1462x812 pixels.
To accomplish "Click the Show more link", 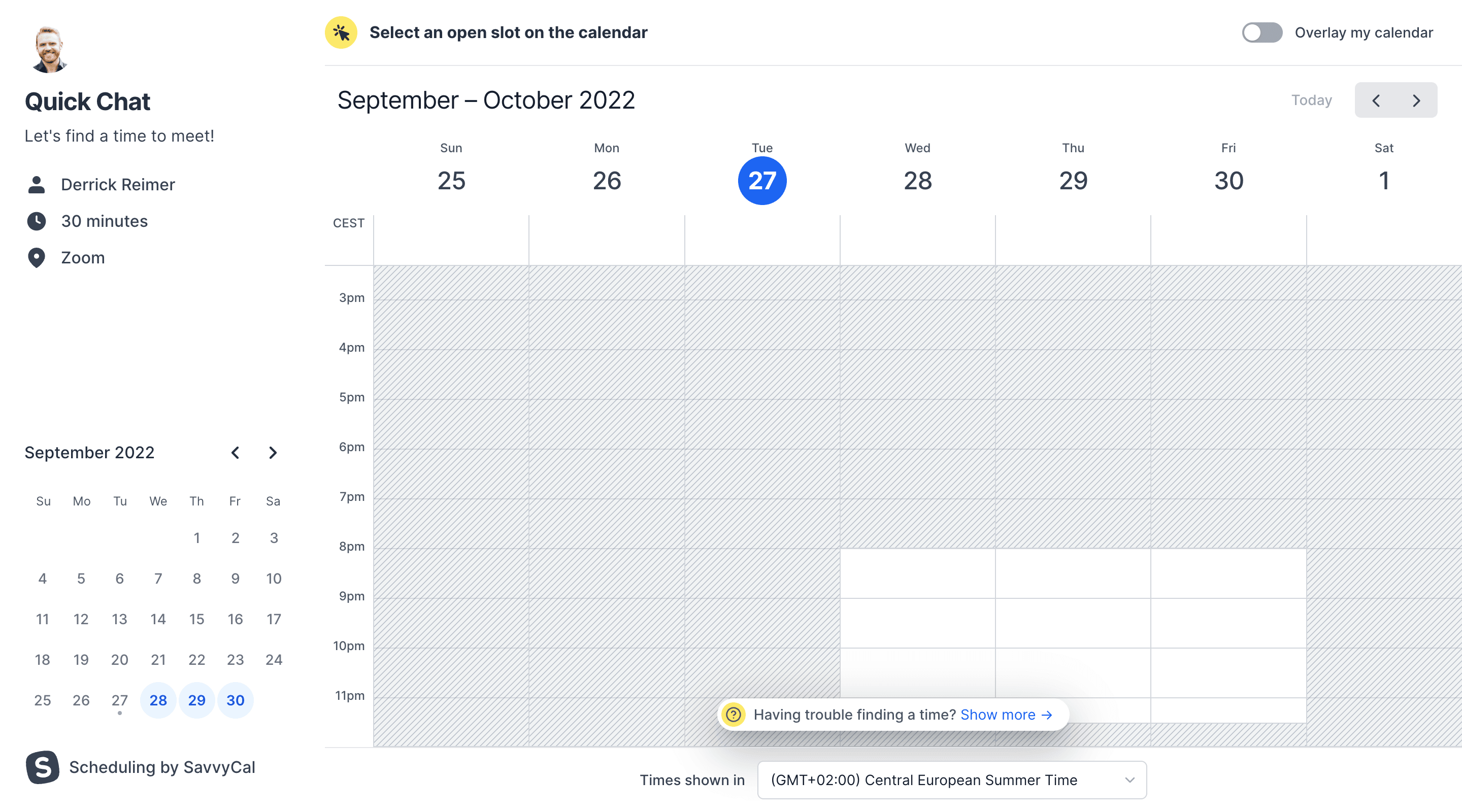I will pos(998,715).
